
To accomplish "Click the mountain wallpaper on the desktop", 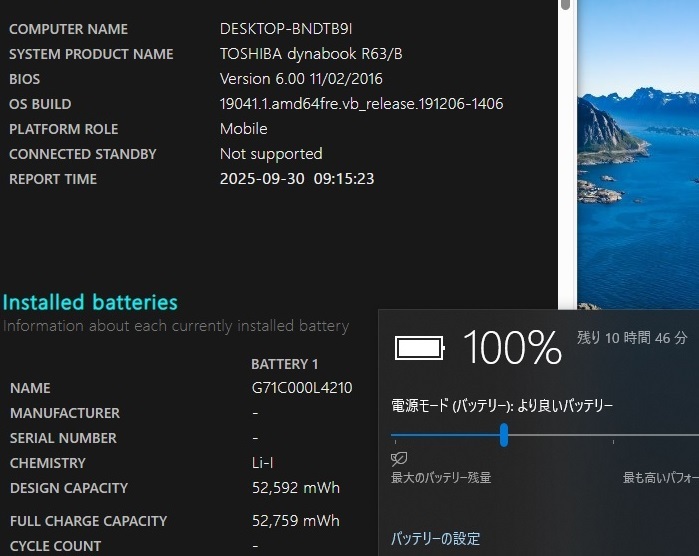I will tap(640, 150).
